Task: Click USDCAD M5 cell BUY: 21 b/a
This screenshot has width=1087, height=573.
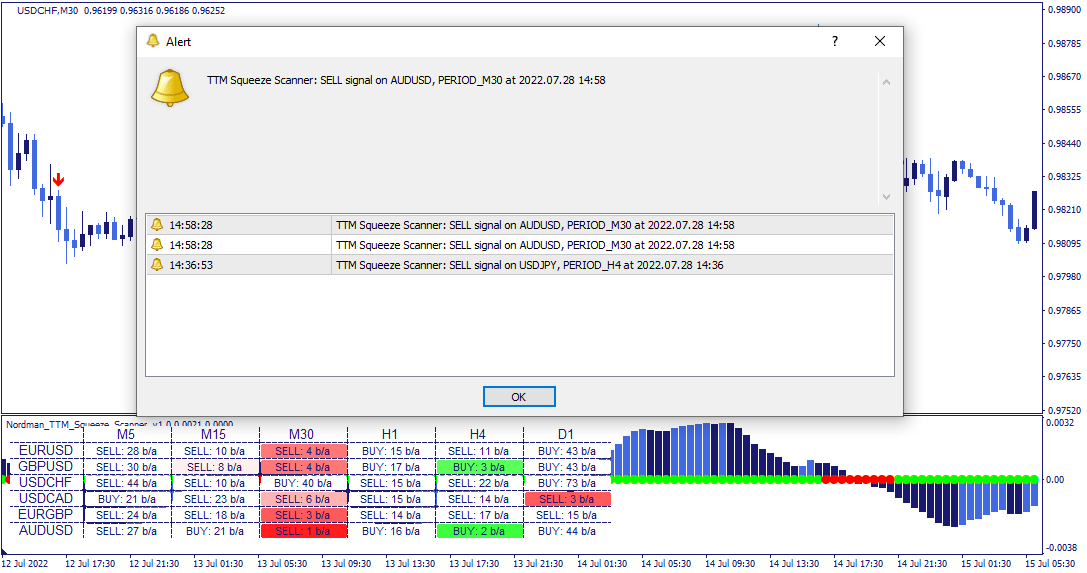Action: tap(127, 499)
